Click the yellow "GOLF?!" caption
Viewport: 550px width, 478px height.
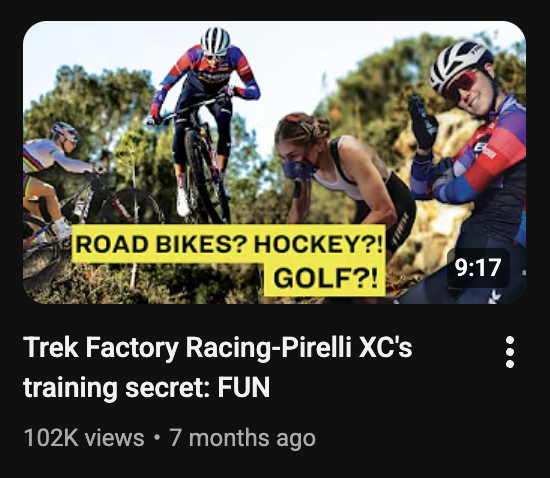tap(325, 278)
